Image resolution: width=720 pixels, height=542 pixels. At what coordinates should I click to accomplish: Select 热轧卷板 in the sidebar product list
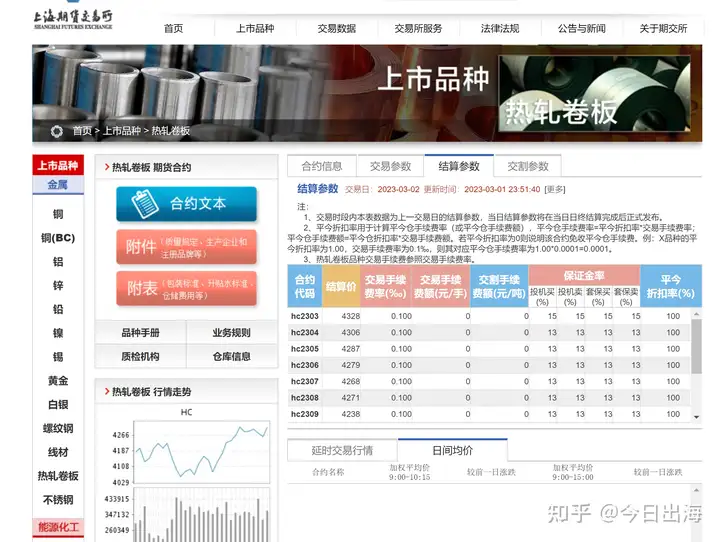click(x=58, y=476)
